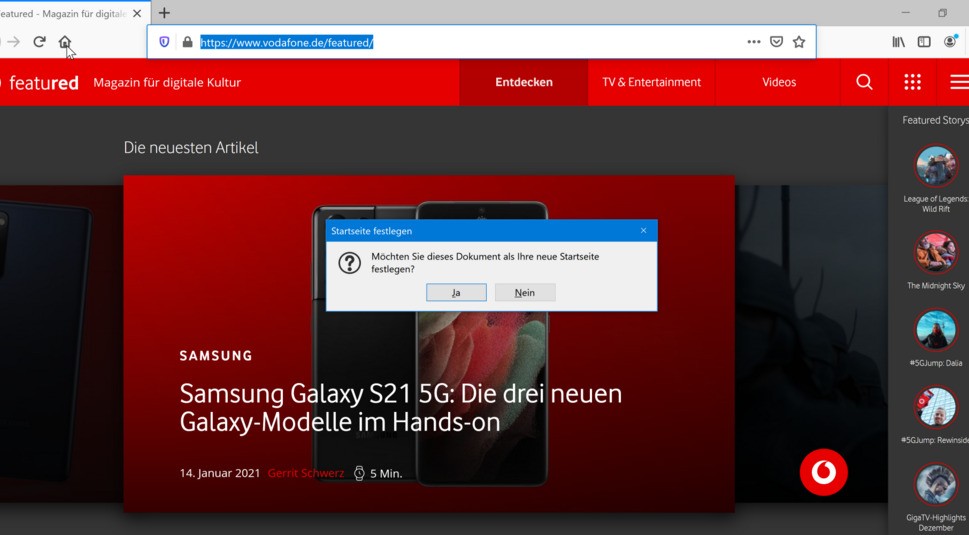The height and width of the screenshot is (535, 969).
Task: Show site security padlock info
Action: [187, 42]
